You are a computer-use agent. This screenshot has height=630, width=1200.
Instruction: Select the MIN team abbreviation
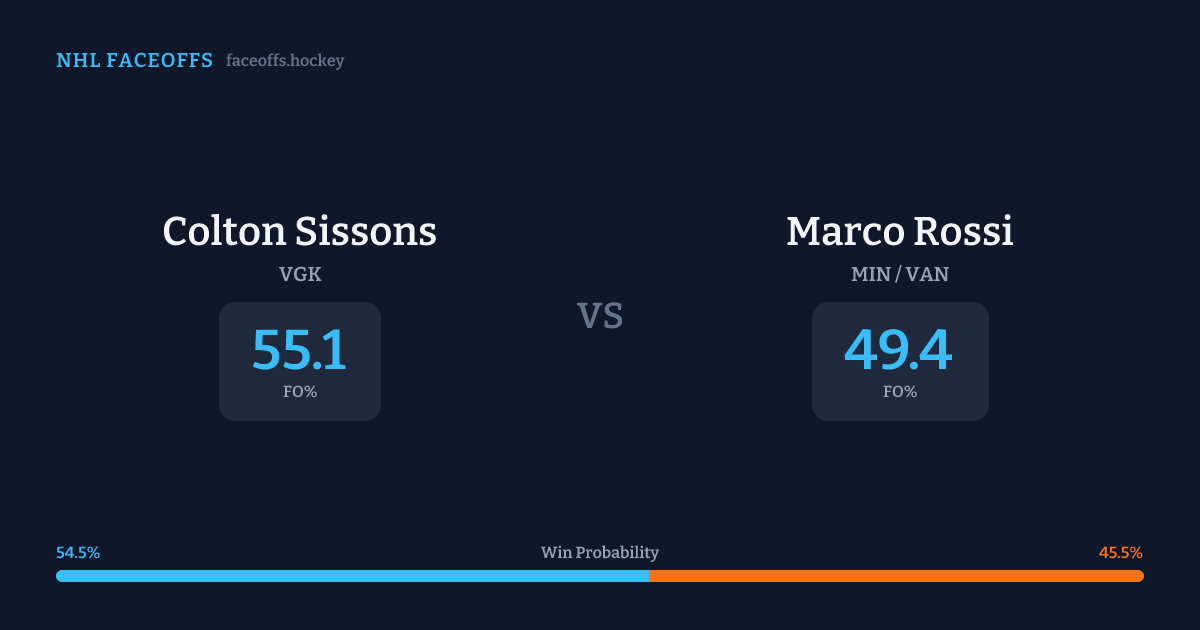(870, 274)
